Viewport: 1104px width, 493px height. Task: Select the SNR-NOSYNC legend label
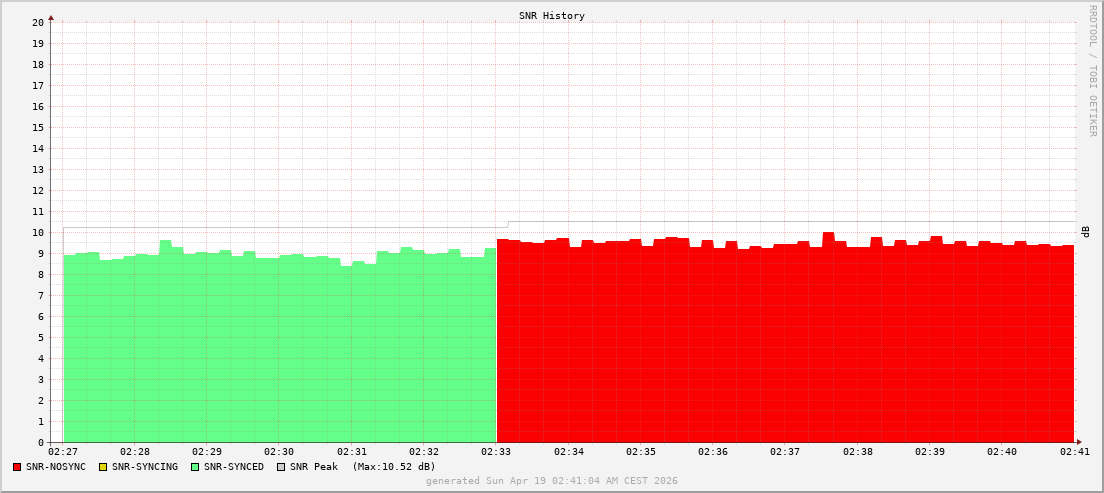[x=56, y=467]
